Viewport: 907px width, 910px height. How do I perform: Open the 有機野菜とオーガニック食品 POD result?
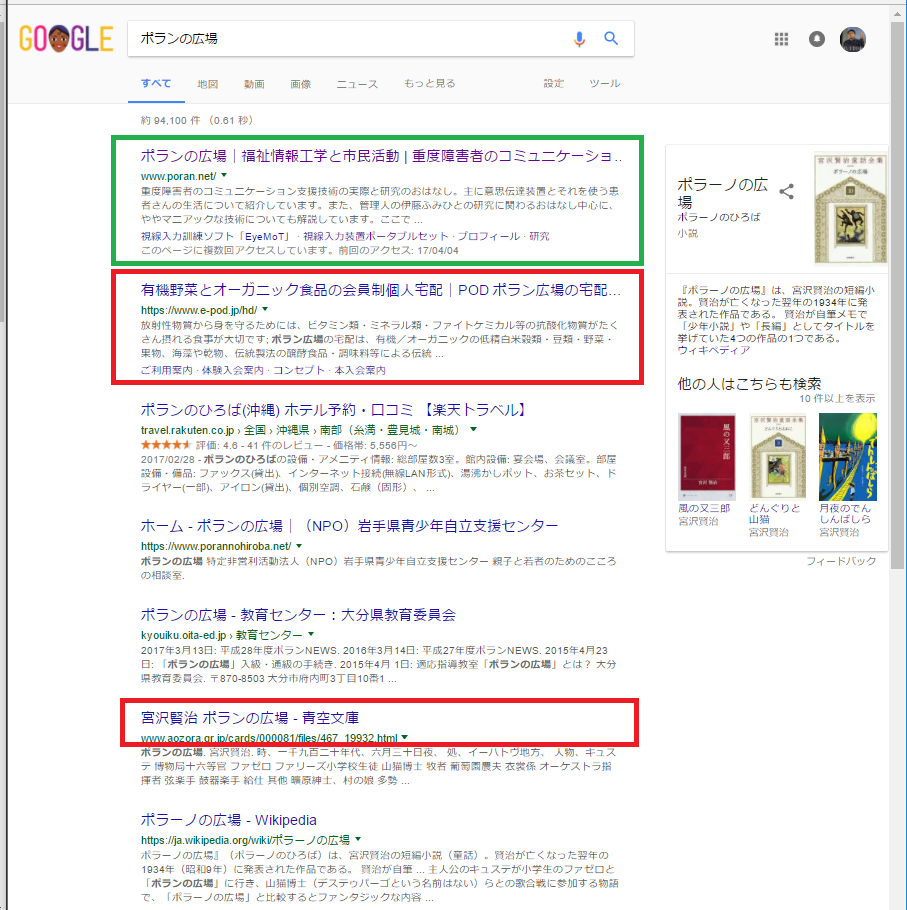(381, 290)
